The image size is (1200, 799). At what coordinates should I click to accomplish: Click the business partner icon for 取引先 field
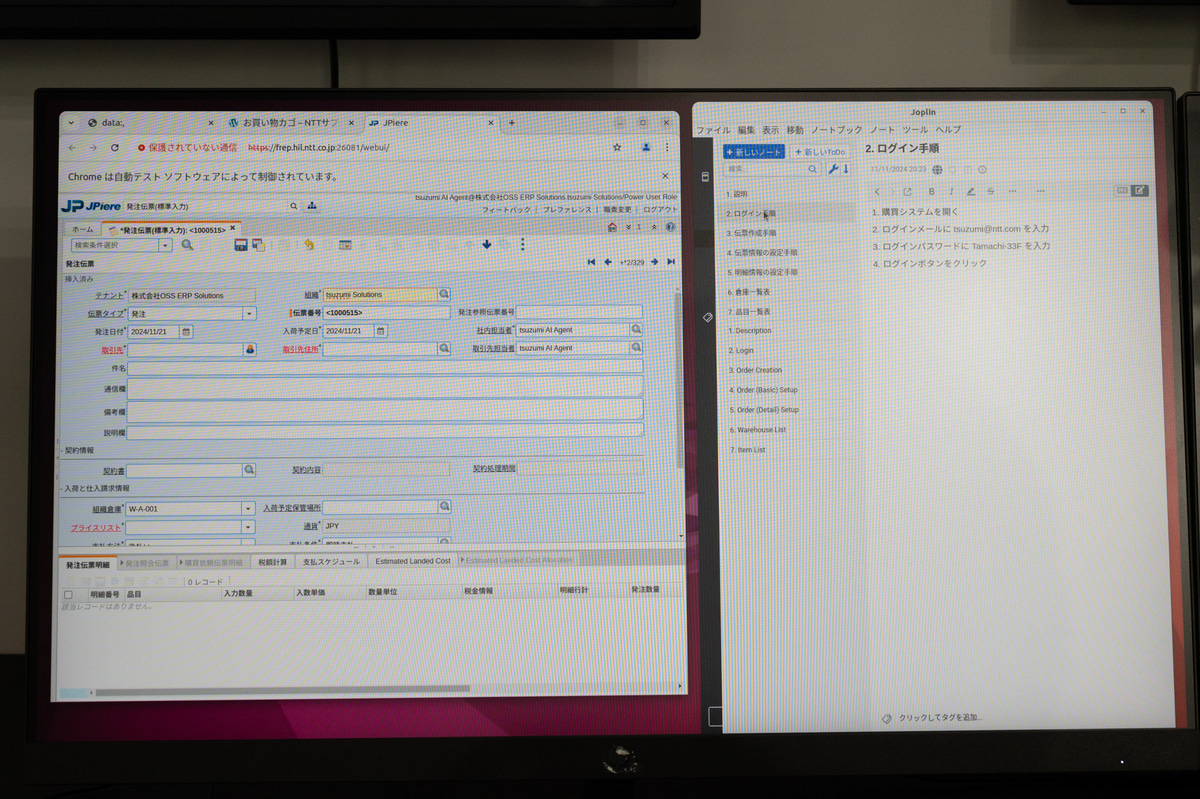250,349
